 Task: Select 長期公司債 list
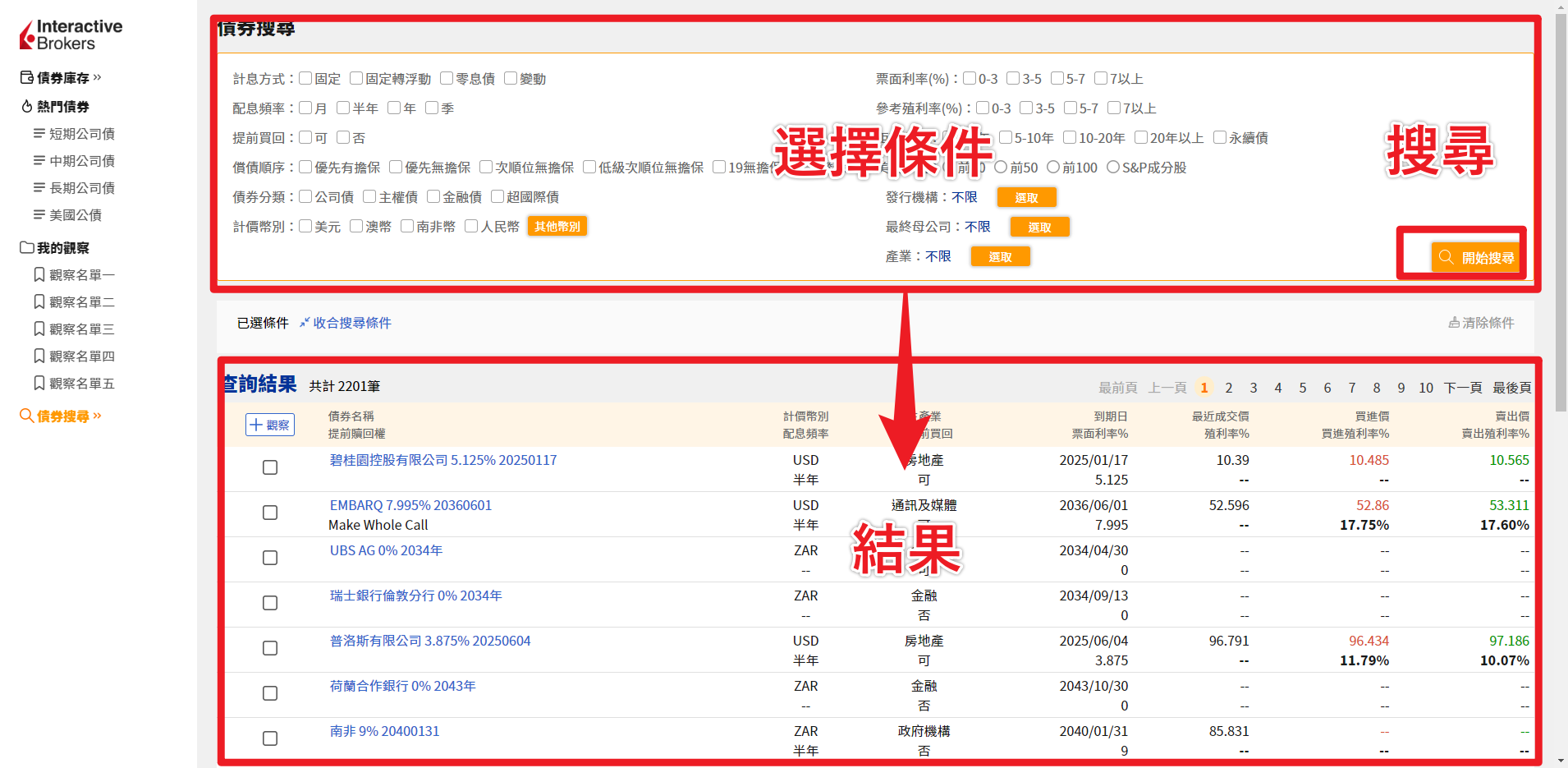tap(74, 188)
